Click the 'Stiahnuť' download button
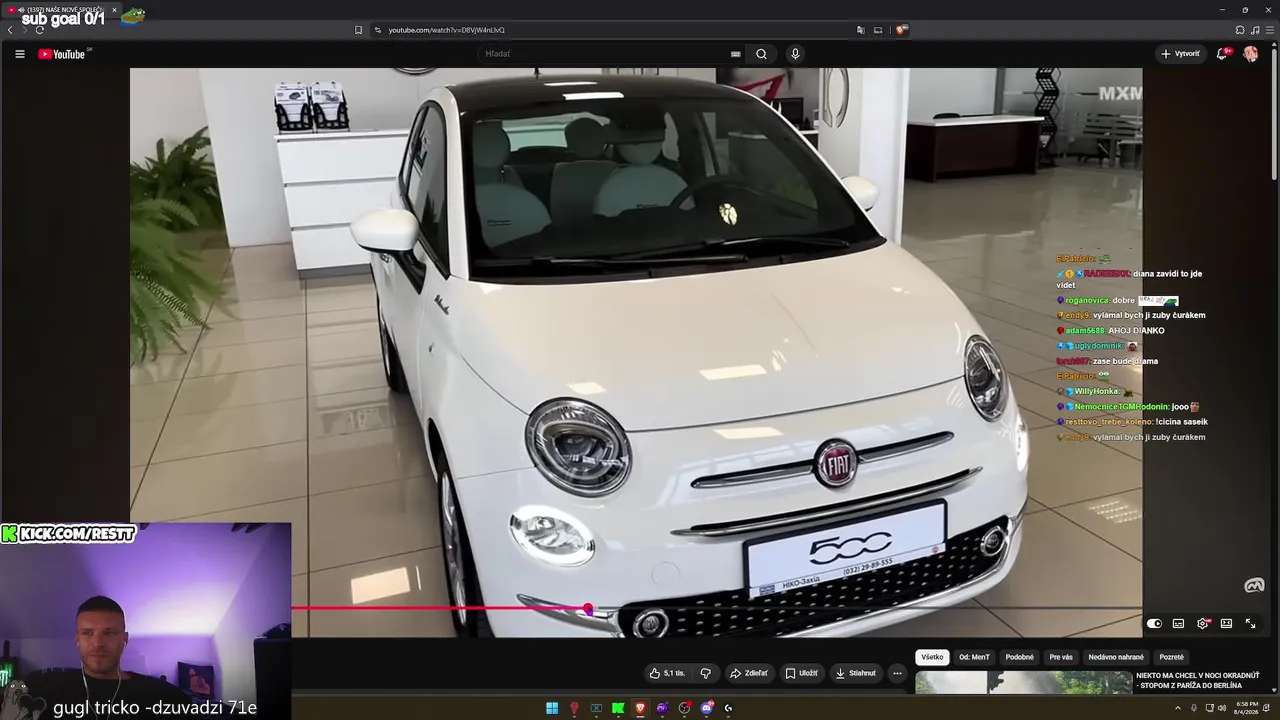This screenshot has width=1280, height=720. [856, 673]
